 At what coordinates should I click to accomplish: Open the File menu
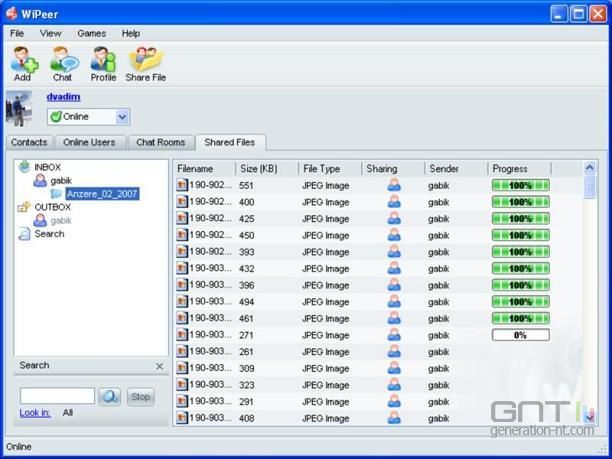coord(17,34)
